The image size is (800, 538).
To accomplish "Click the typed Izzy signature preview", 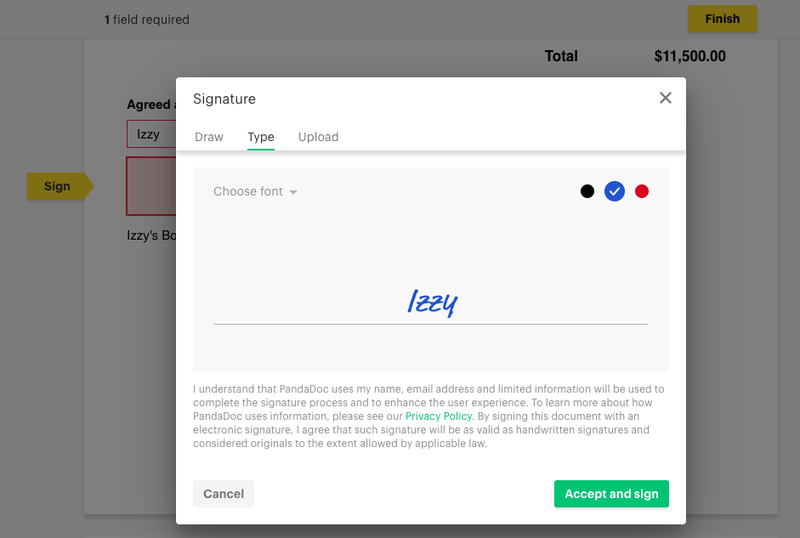I will click(433, 303).
